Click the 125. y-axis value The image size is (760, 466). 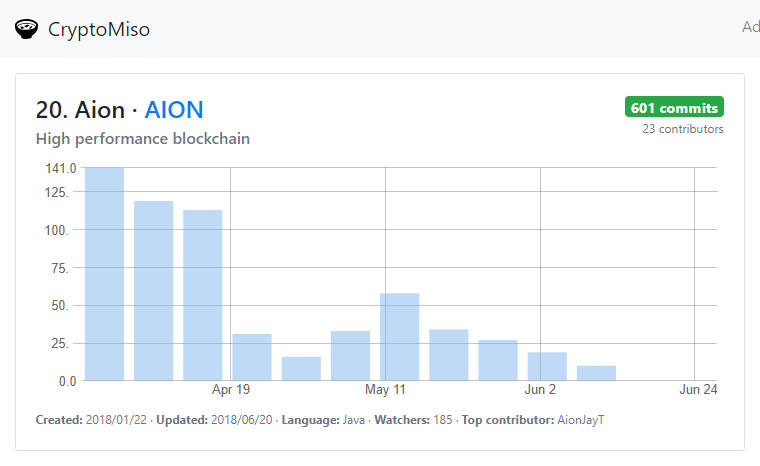tap(57, 193)
